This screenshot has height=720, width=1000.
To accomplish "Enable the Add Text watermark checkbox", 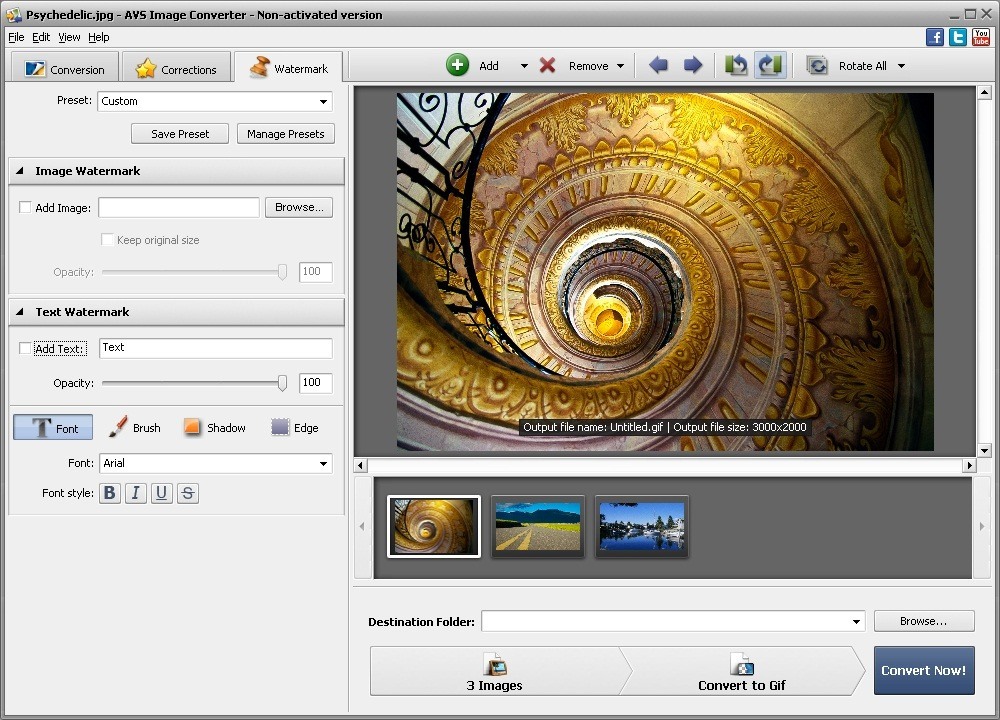I will point(25,348).
